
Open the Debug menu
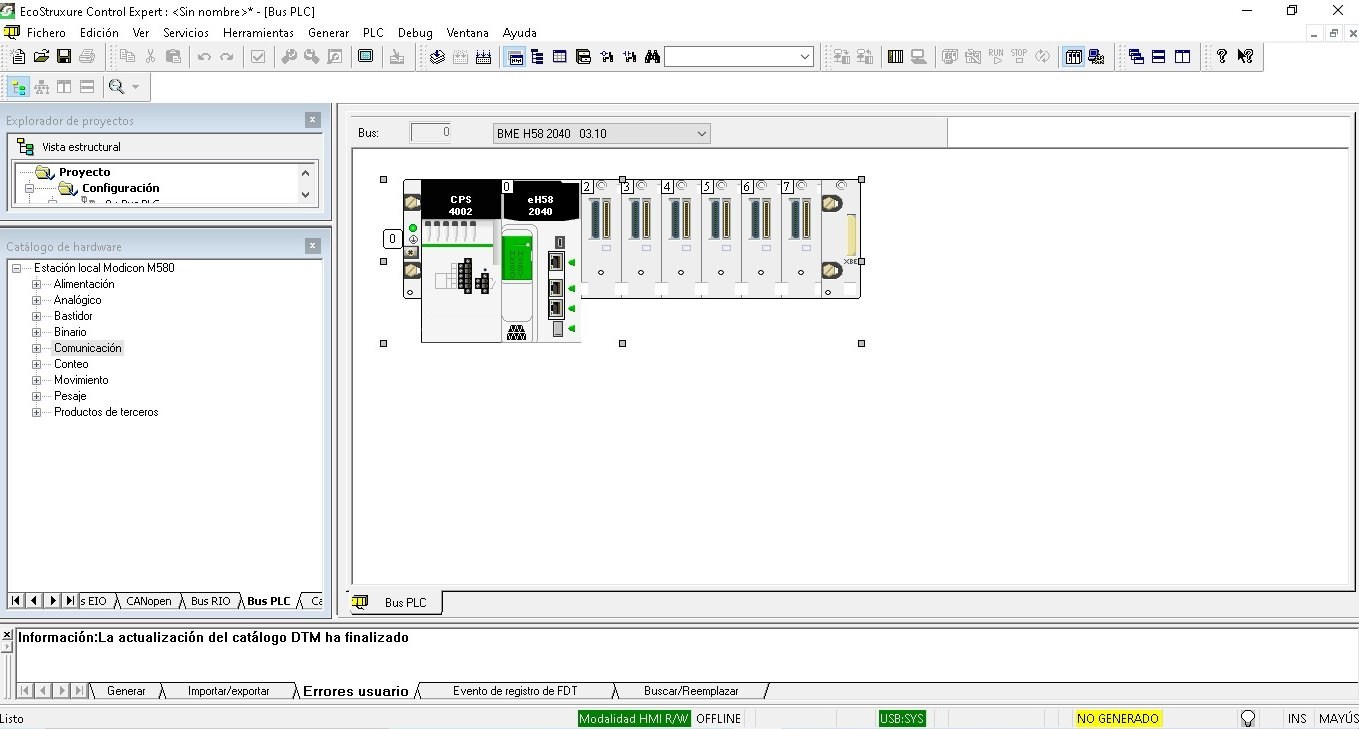point(415,33)
